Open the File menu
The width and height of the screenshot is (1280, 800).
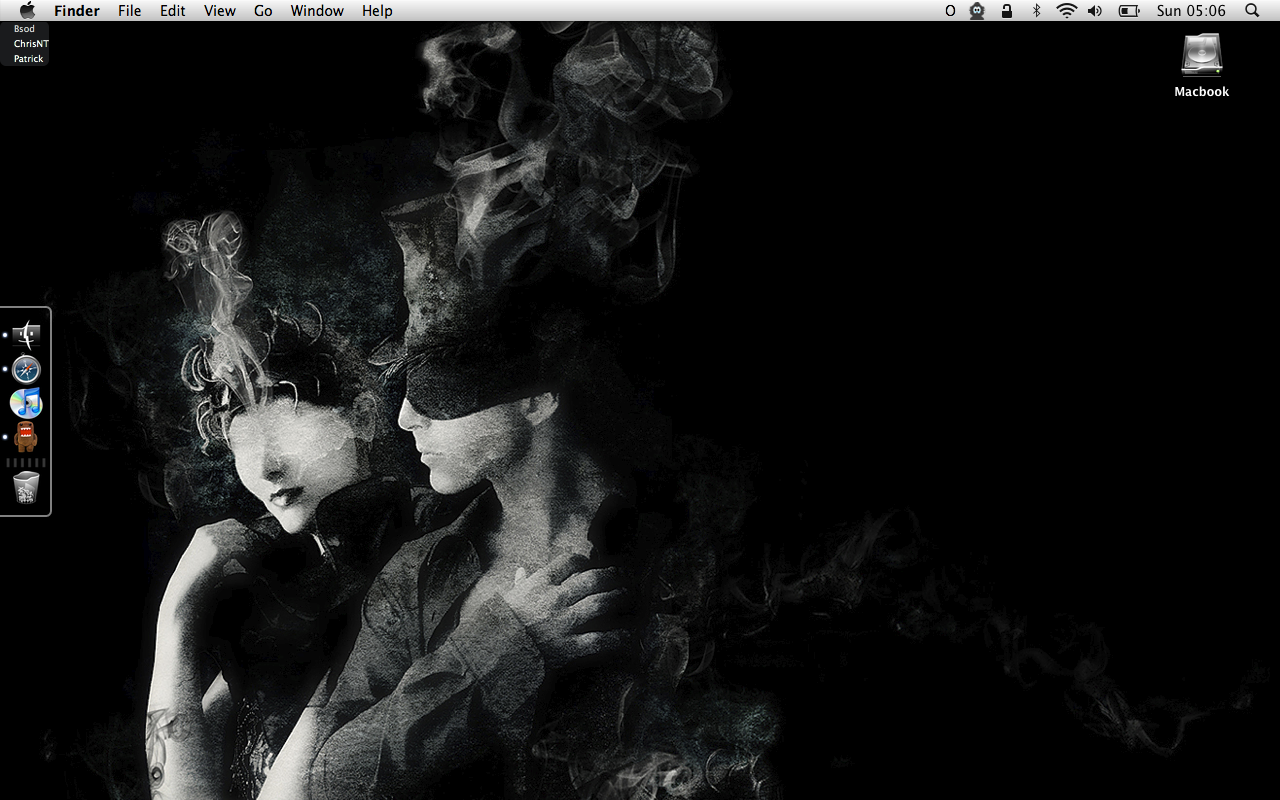click(129, 11)
